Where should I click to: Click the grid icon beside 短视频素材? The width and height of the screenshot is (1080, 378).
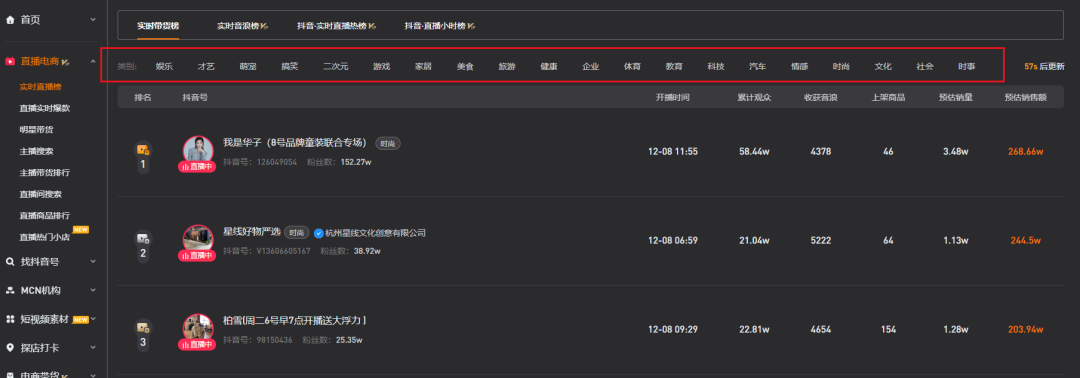(x=10, y=319)
